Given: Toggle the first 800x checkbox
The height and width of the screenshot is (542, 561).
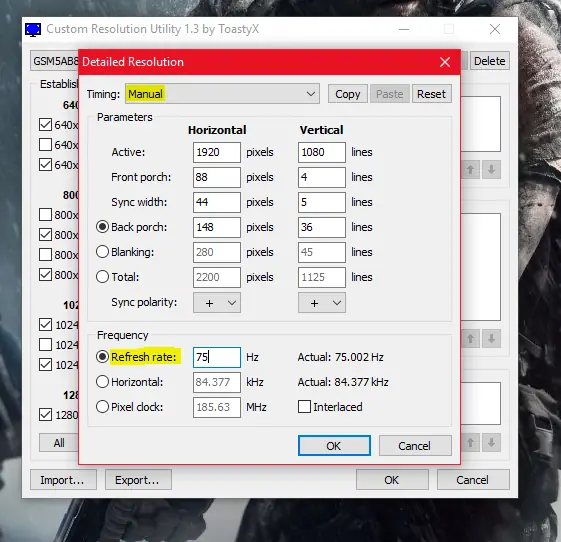Looking at the screenshot, I should coord(45,215).
